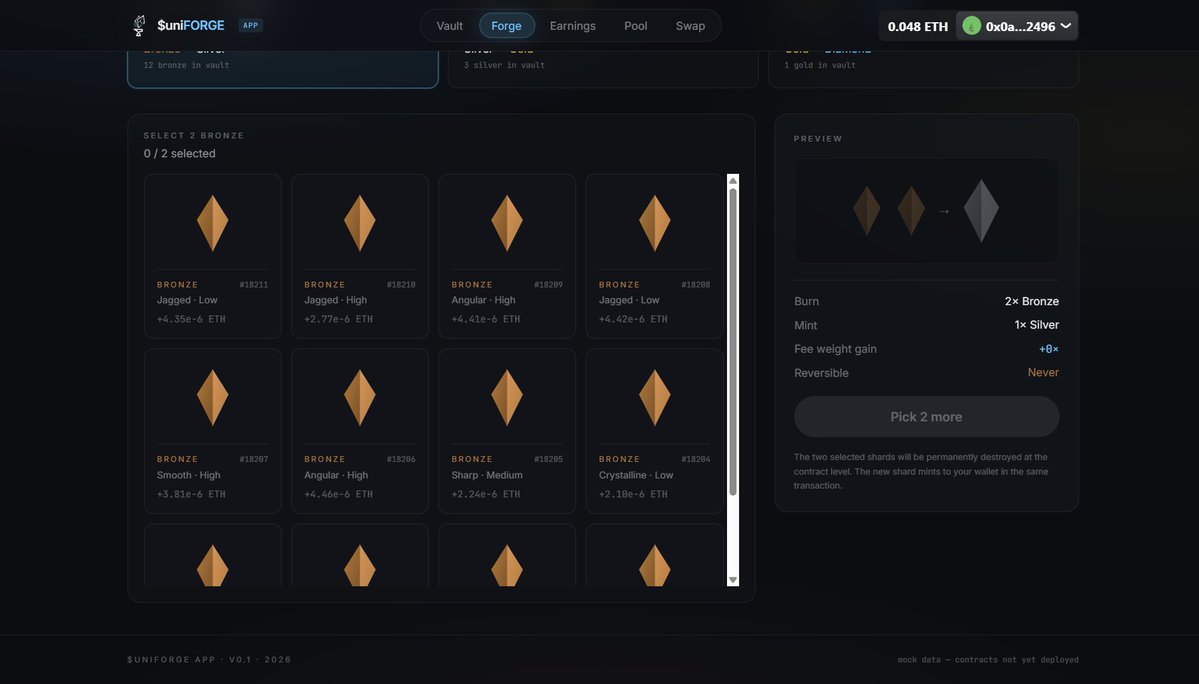
Task: Click the Reversible Never value
Action: click(x=1043, y=373)
